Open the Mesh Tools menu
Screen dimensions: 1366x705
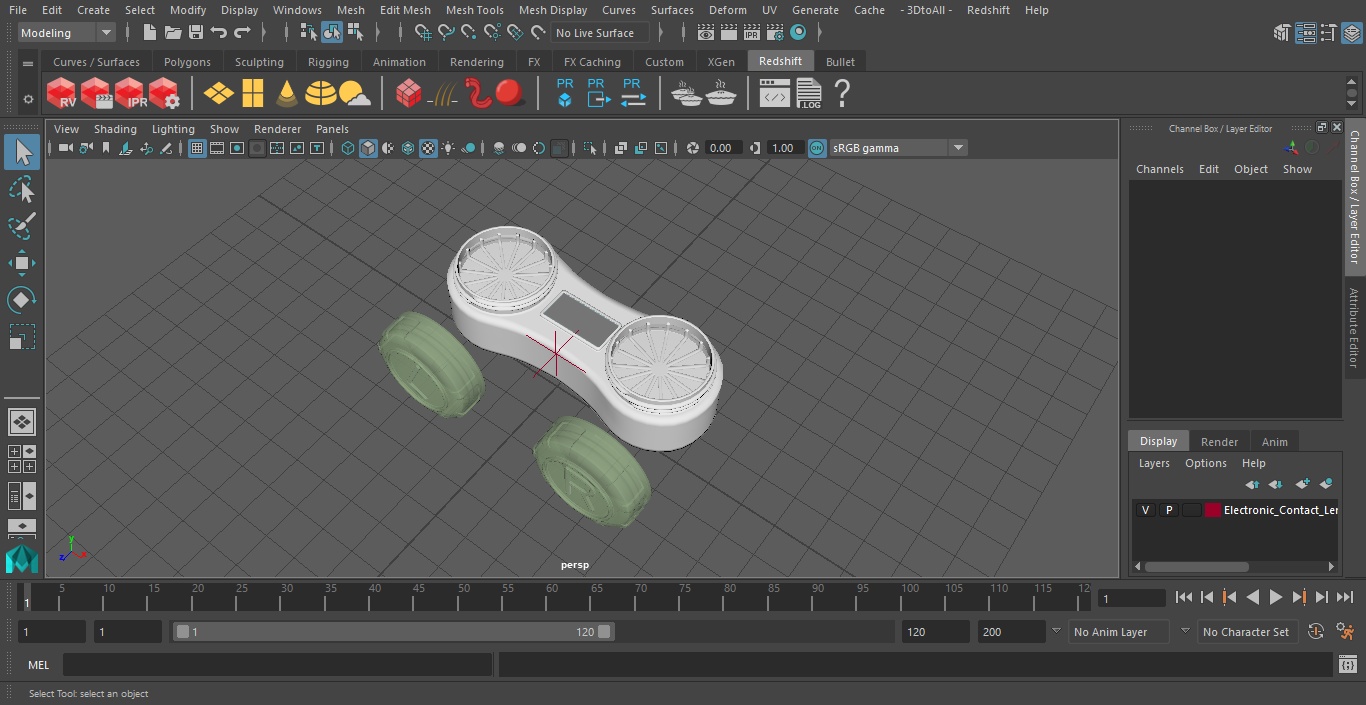474,10
